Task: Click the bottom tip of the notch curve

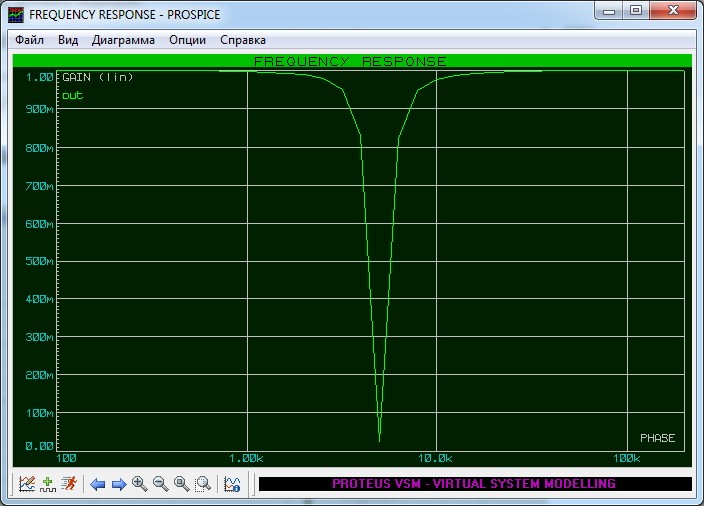Action: pyautogui.click(x=379, y=440)
